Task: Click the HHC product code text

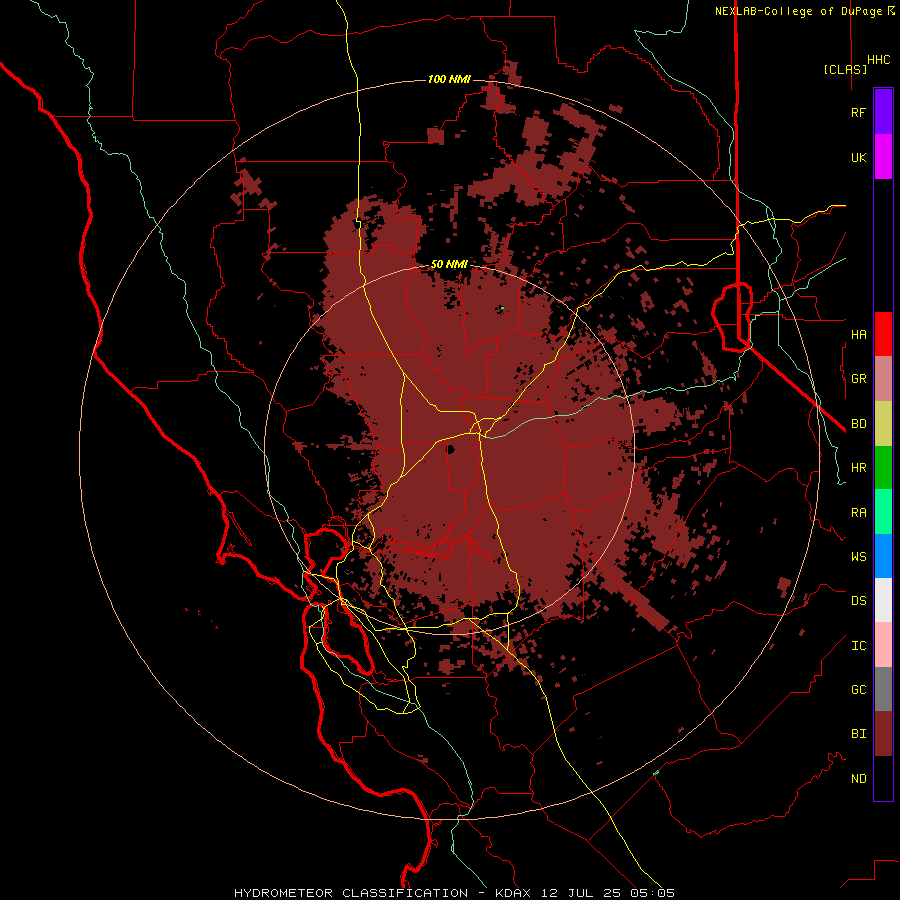Action: 878,60
